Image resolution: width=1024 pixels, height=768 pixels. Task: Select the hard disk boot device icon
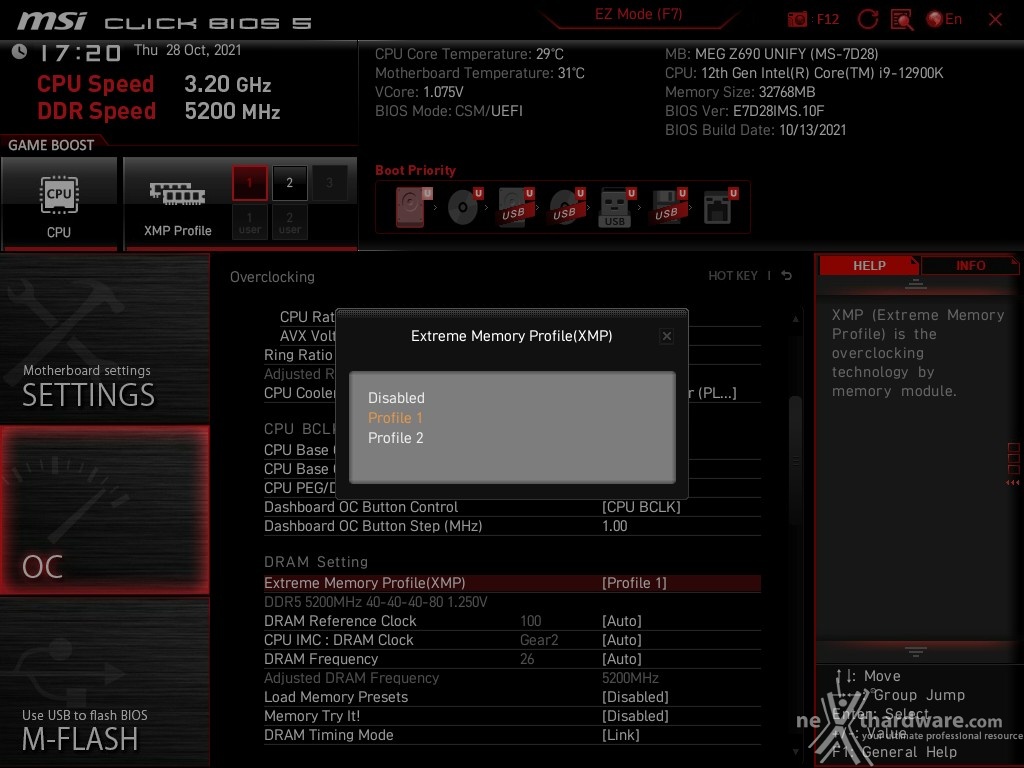pos(413,207)
